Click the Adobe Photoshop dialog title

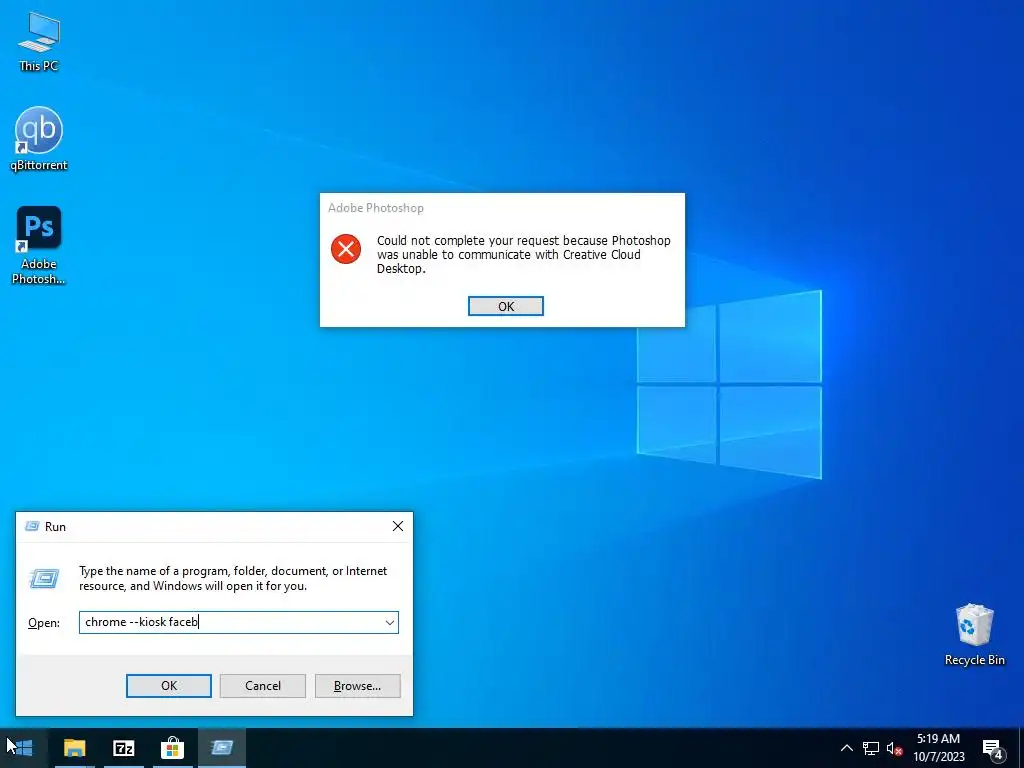376,208
